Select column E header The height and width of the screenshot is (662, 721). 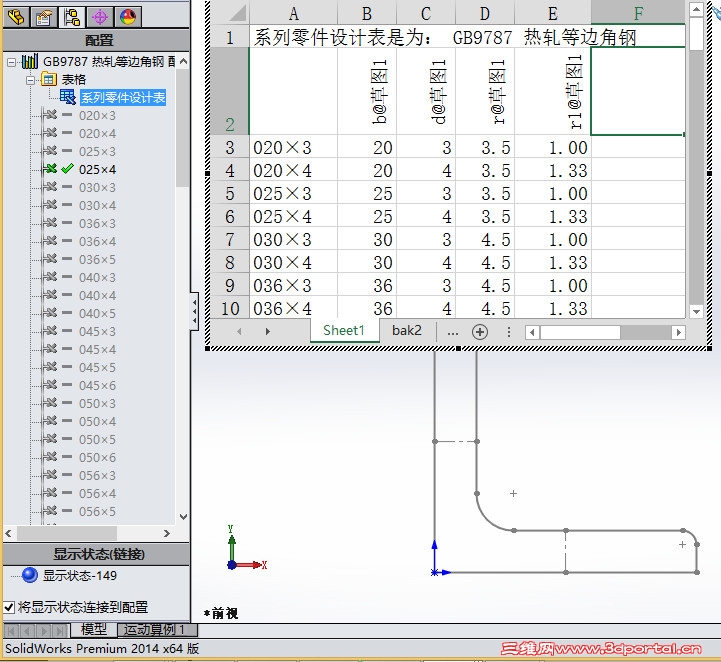pos(552,13)
